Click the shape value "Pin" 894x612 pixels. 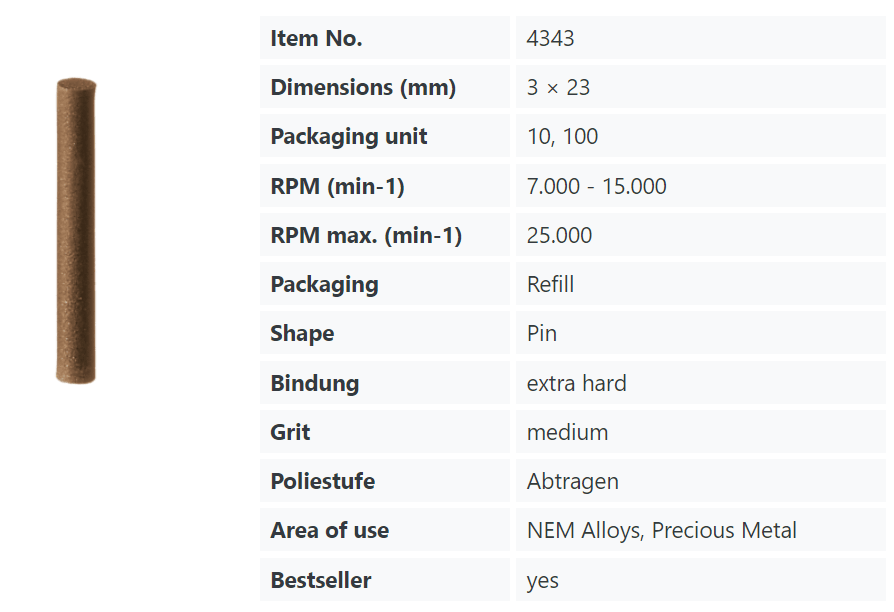(542, 333)
